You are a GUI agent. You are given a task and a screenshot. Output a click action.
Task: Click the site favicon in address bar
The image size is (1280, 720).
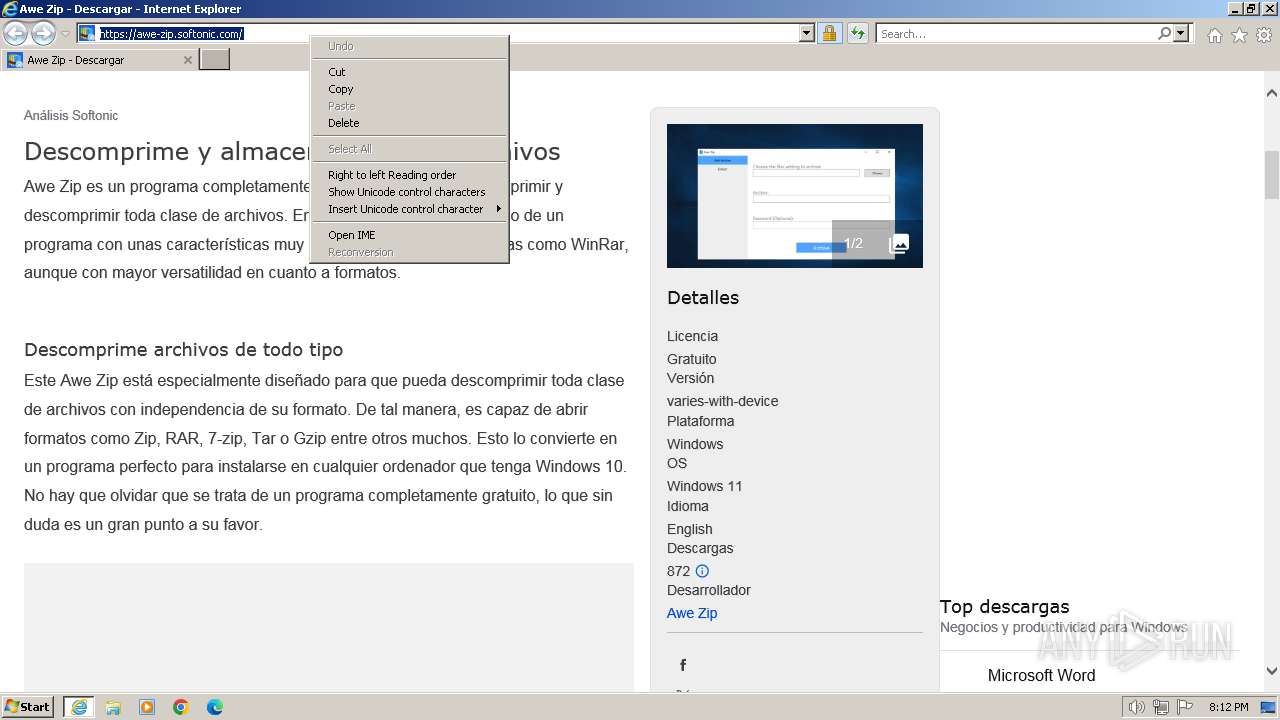pyautogui.click(x=87, y=33)
